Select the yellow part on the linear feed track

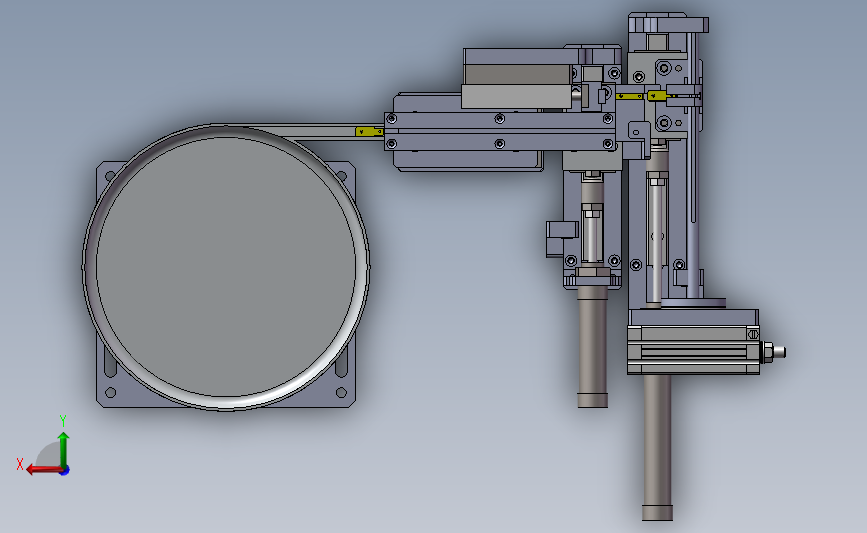click(x=369, y=132)
